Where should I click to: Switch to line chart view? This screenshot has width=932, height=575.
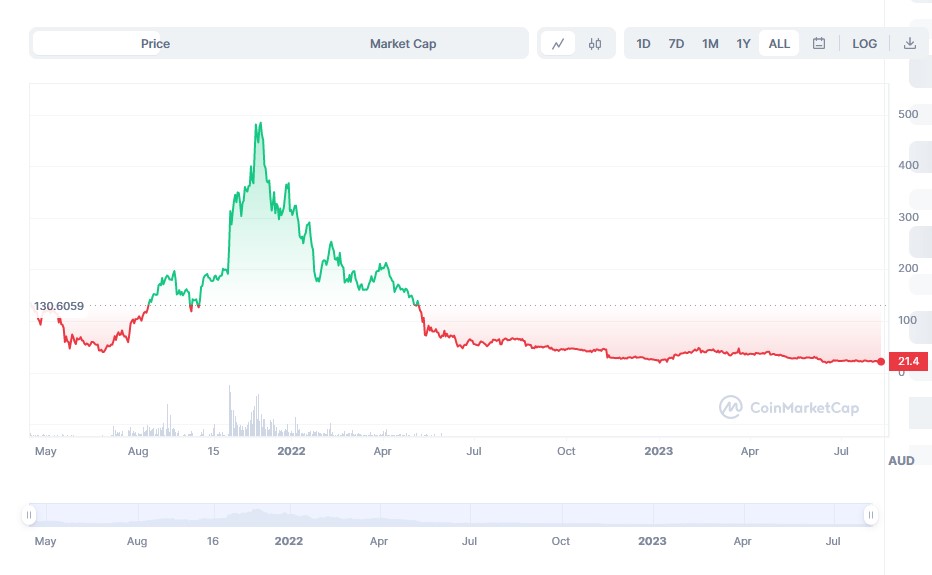(558, 44)
